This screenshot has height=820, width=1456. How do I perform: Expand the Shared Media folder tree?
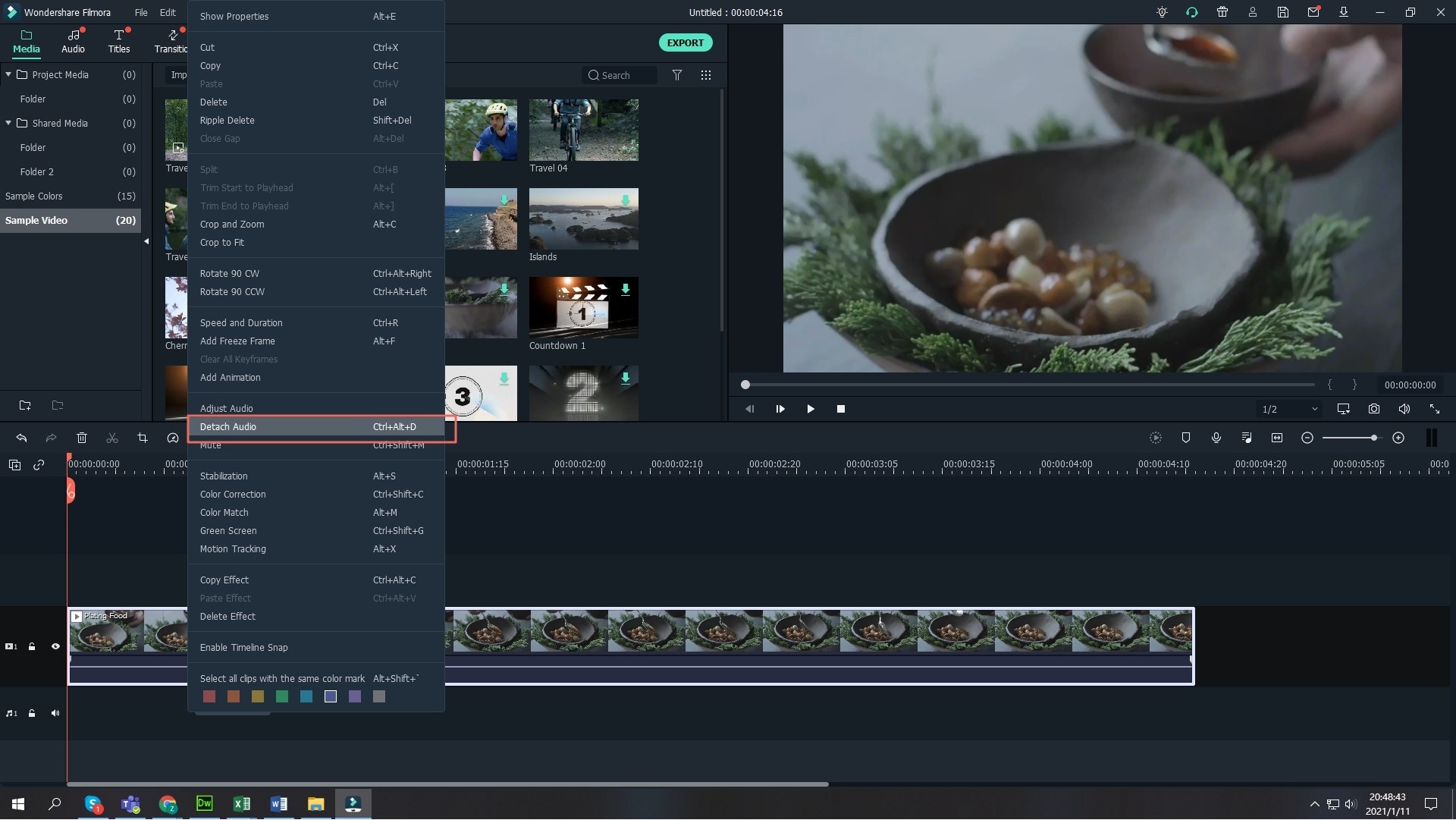pos(7,122)
